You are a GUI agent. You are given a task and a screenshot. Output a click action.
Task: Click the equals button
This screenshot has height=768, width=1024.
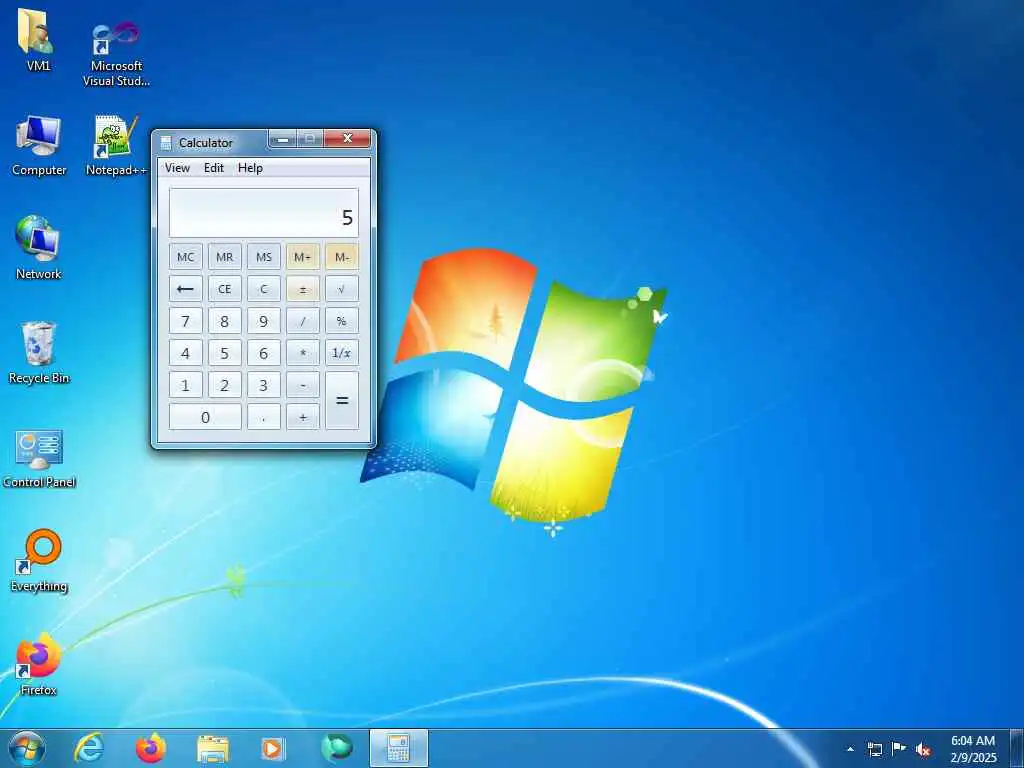pos(342,400)
